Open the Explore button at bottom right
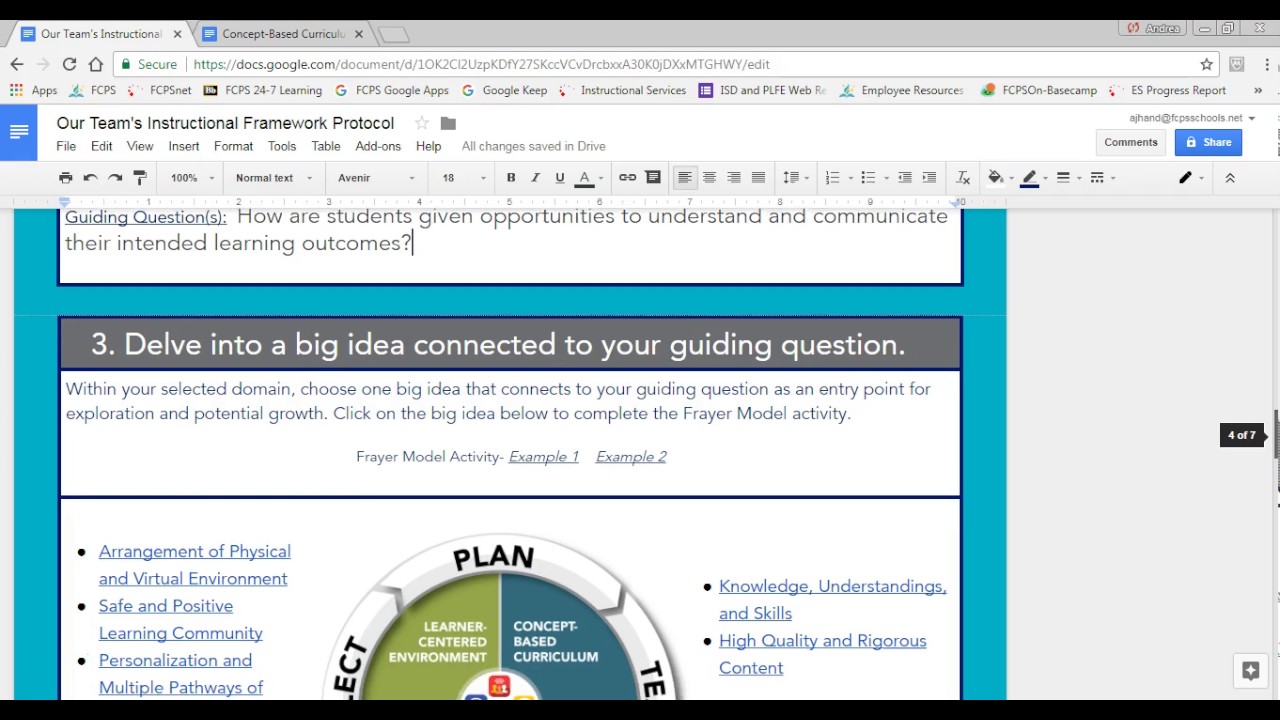The width and height of the screenshot is (1280, 720). pos(1250,671)
